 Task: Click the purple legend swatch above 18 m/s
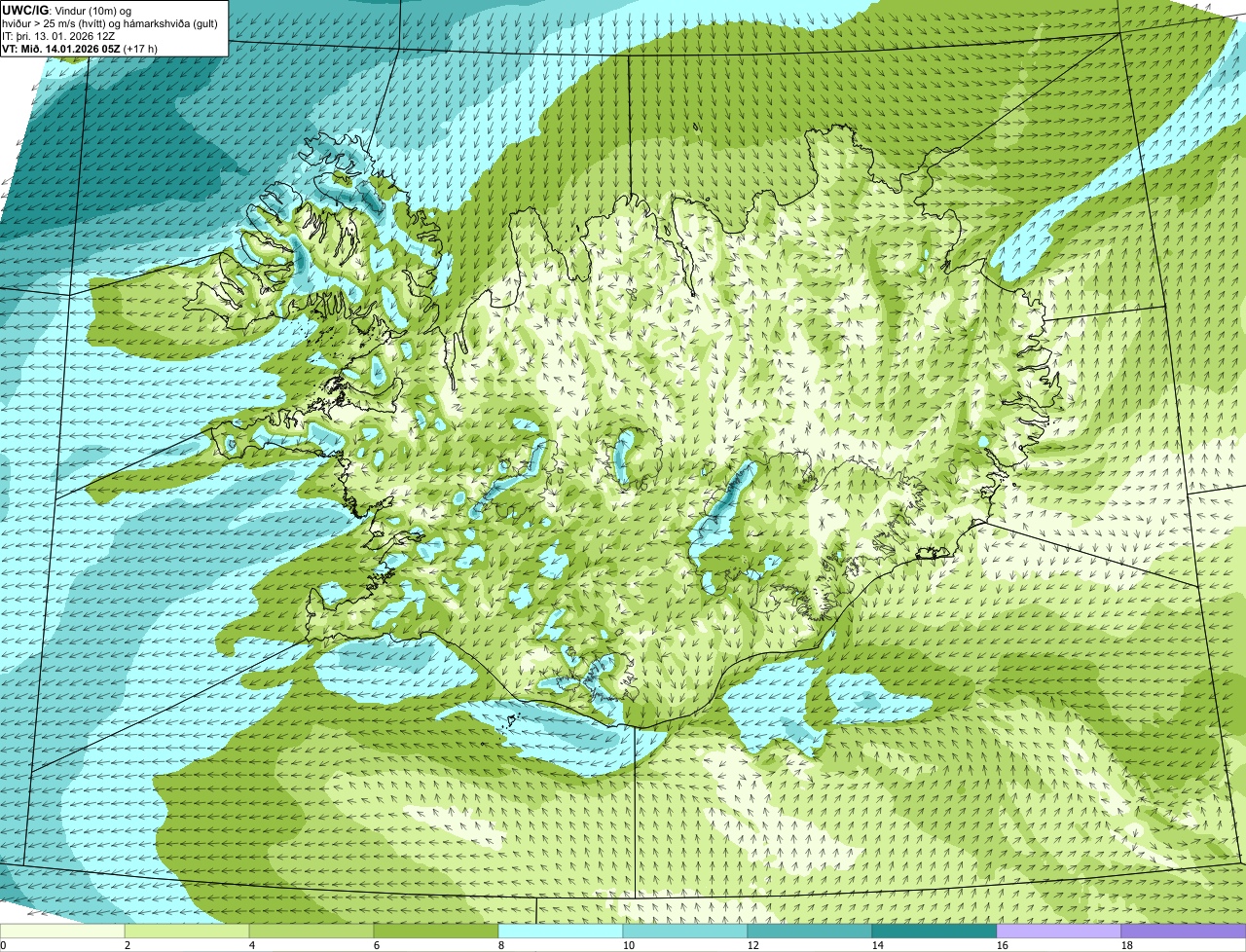1184,931
